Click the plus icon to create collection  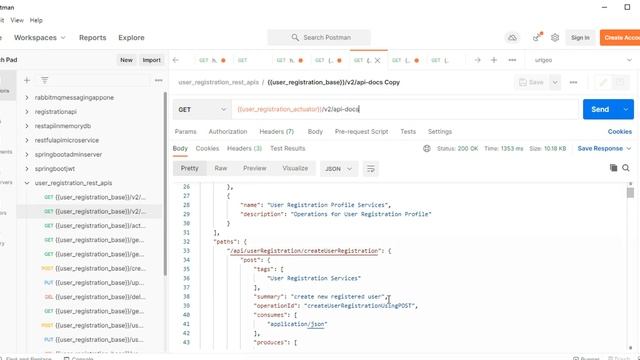click(x=27, y=80)
